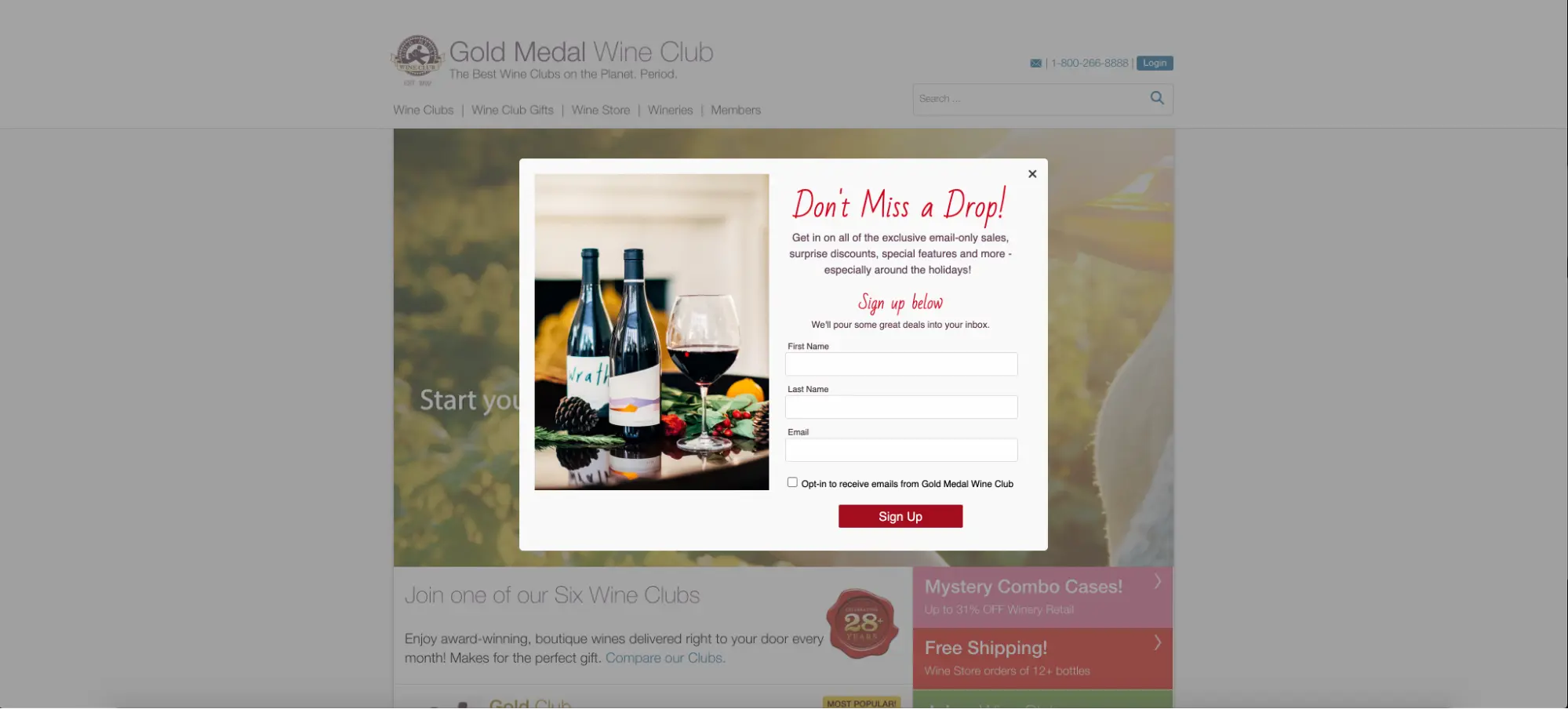
Task: Click the First Name input field
Action: coord(901,364)
